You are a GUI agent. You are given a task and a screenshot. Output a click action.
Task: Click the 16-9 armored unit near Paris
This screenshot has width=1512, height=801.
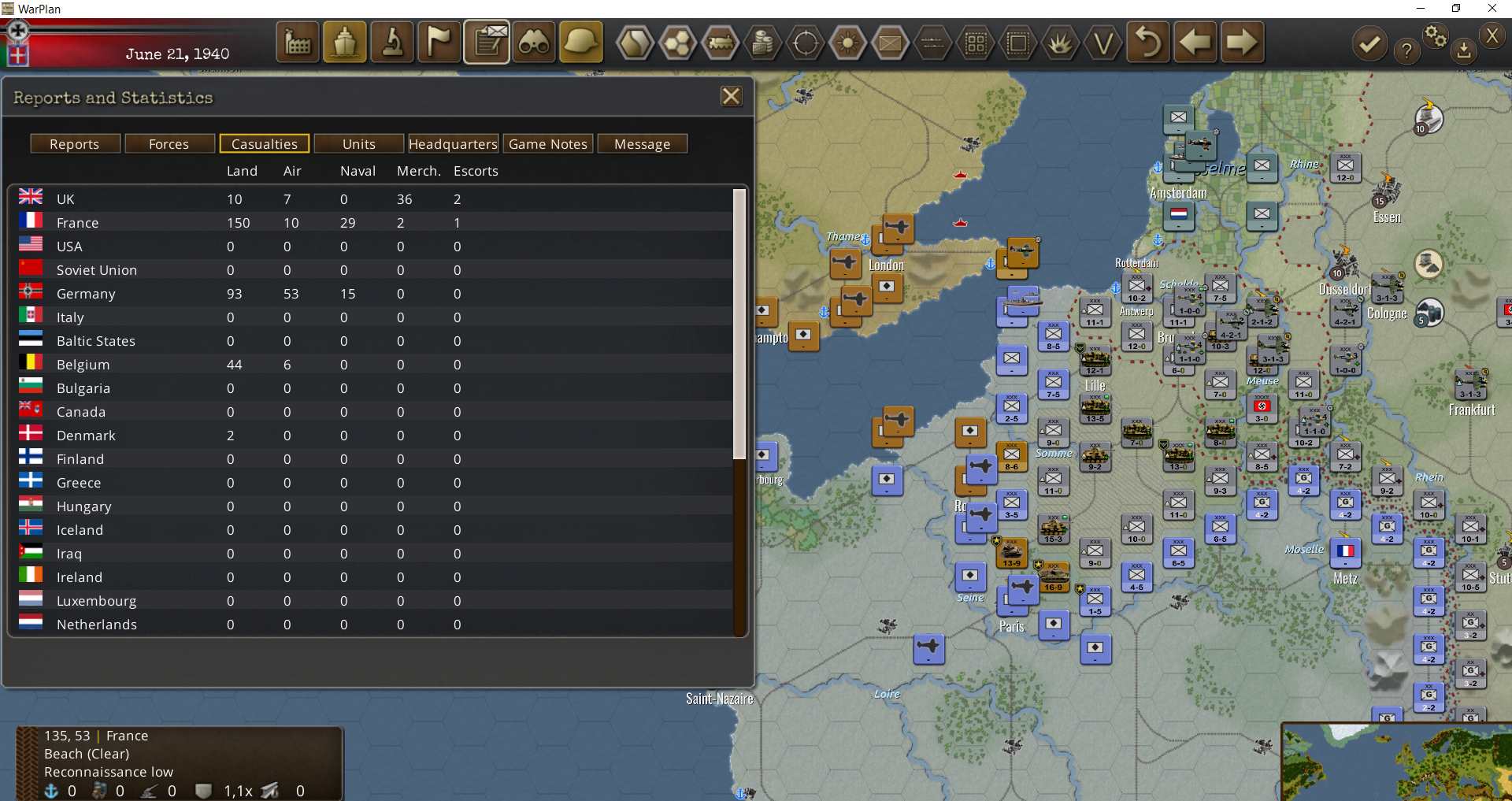click(1054, 577)
